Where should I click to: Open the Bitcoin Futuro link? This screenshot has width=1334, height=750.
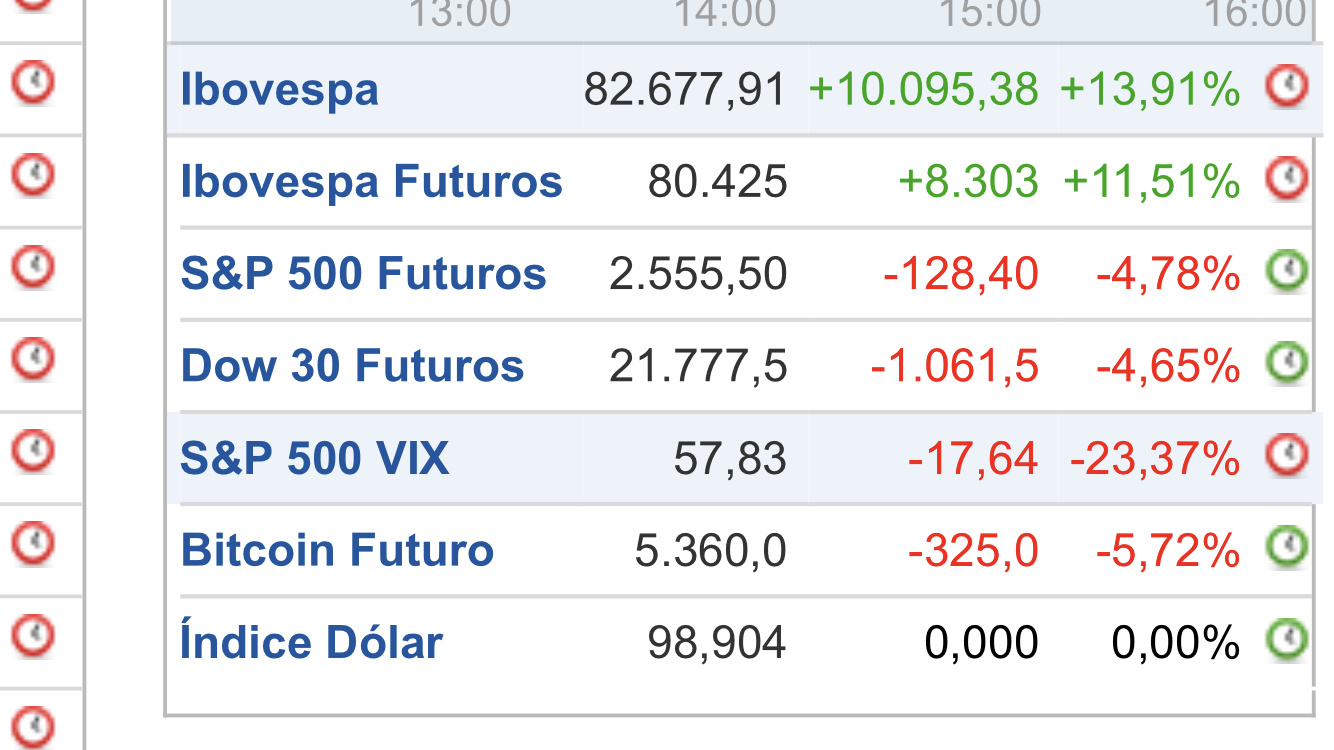337,550
